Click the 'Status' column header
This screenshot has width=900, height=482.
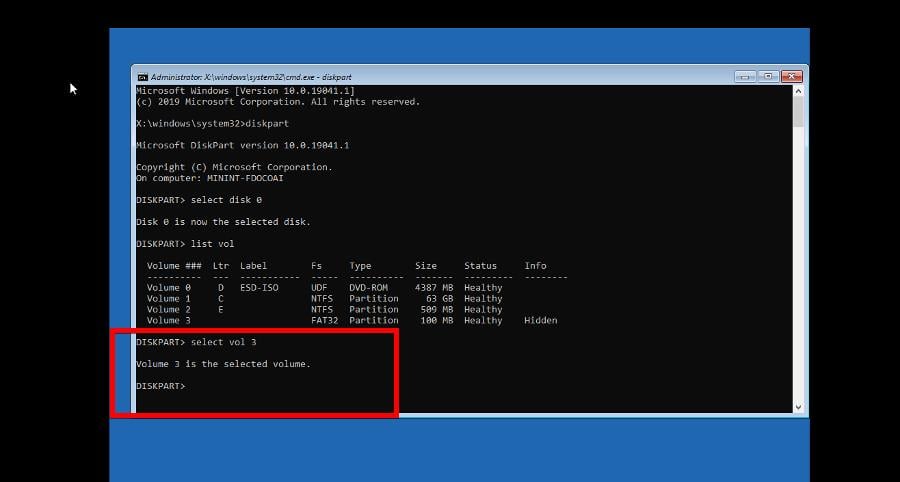tap(480, 266)
